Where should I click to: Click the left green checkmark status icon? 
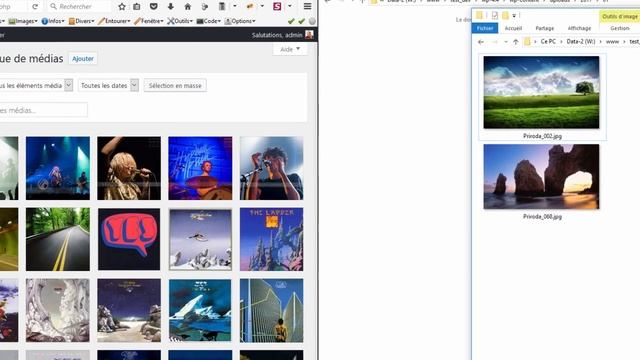(x=291, y=21)
